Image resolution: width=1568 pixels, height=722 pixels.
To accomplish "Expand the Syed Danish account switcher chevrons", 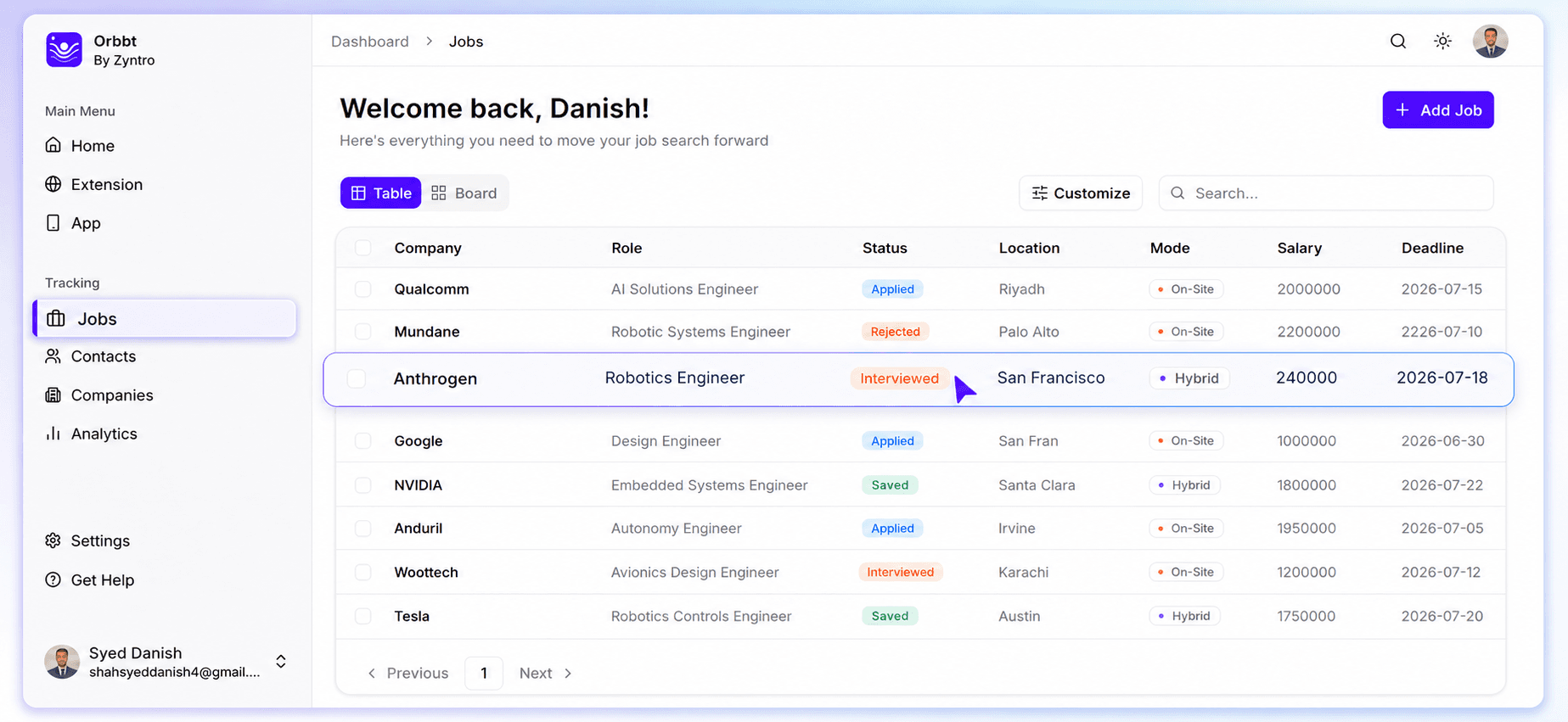I will pos(281,662).
